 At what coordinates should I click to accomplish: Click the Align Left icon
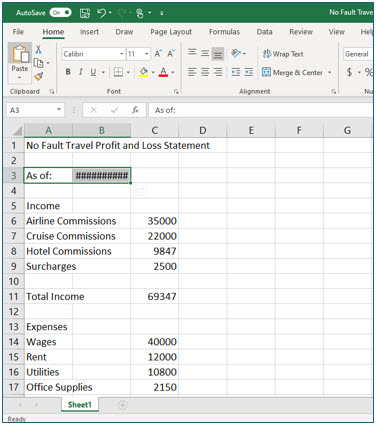click(x=192, y=72)
